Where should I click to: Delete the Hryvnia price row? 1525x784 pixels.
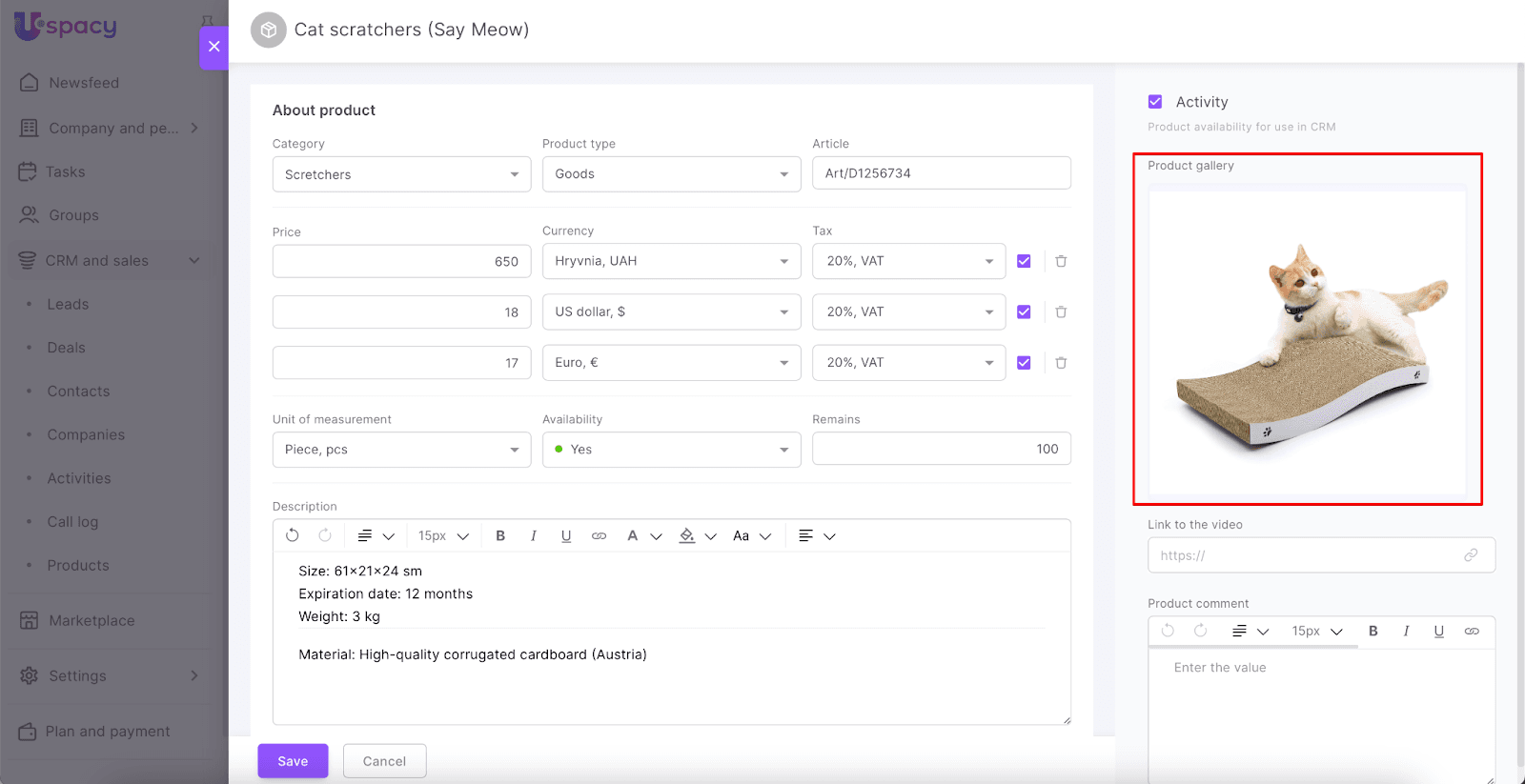coord(1061,261)
